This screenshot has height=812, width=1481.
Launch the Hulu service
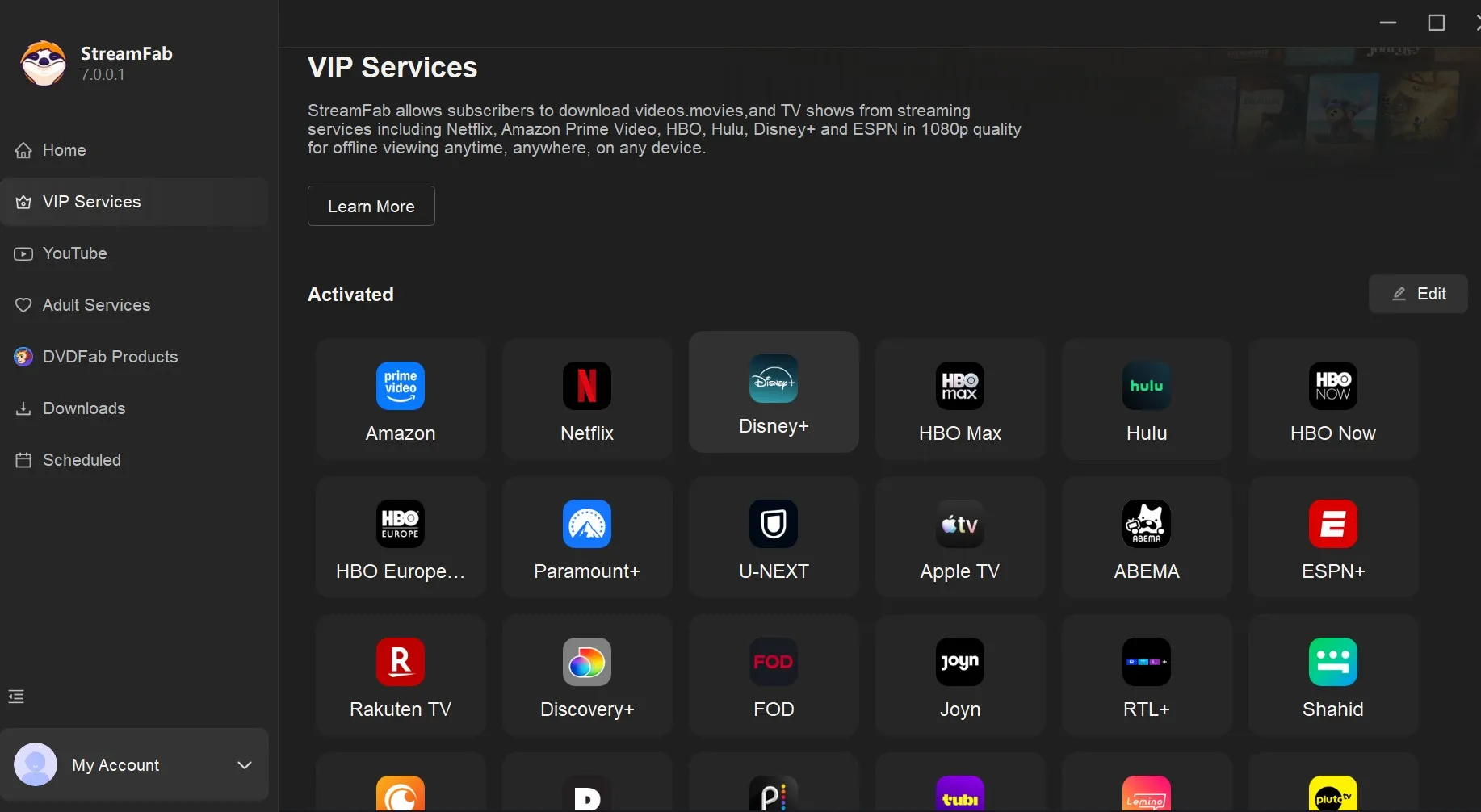pos(1147,400)
